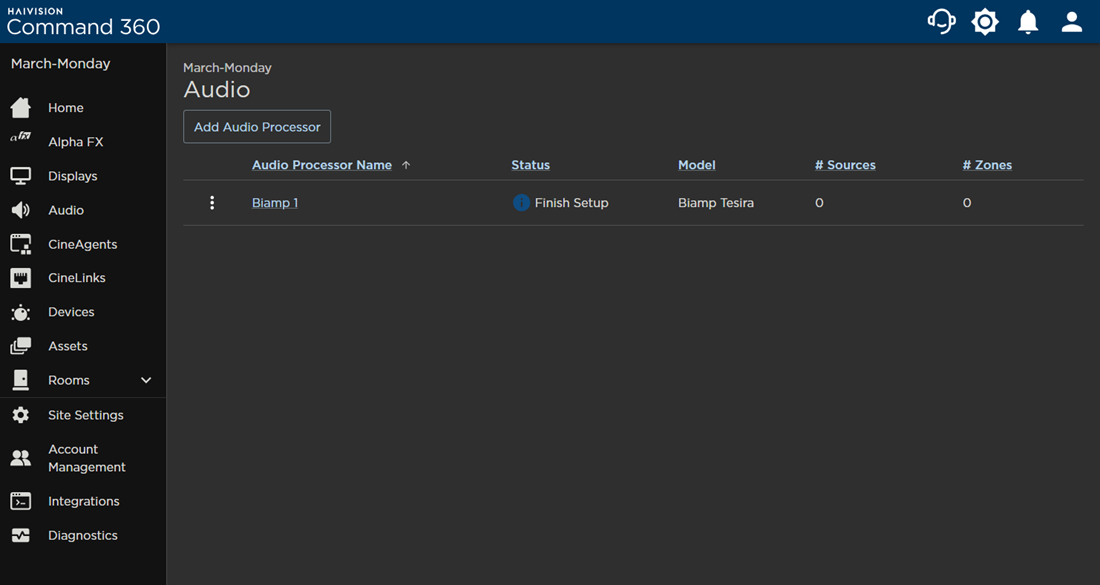
Task: Click the Displays monitor icon
Action: pyautogui.click(x=20, y=176)
